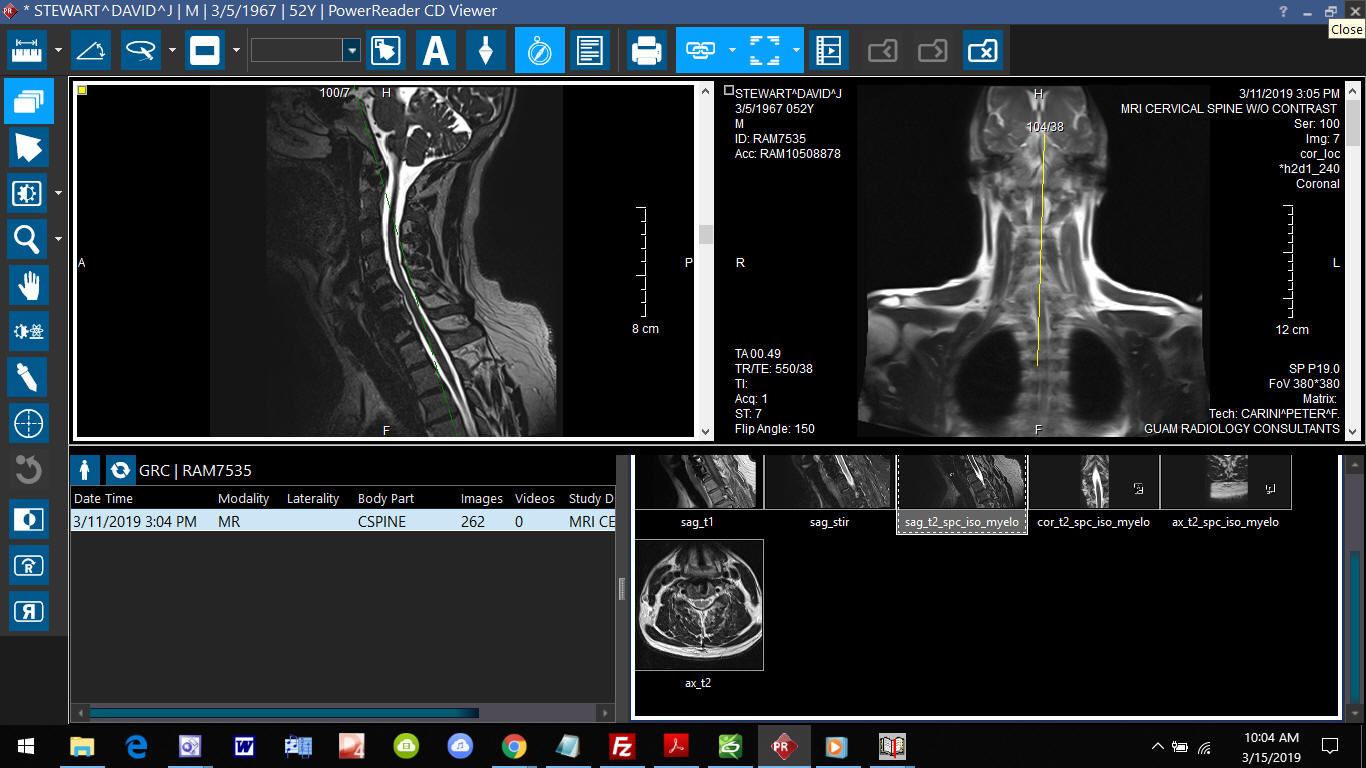This screenshot has width=1366, height=768.
Task: Open Google Chrome from the taskbar
Action: click(514, 745)
